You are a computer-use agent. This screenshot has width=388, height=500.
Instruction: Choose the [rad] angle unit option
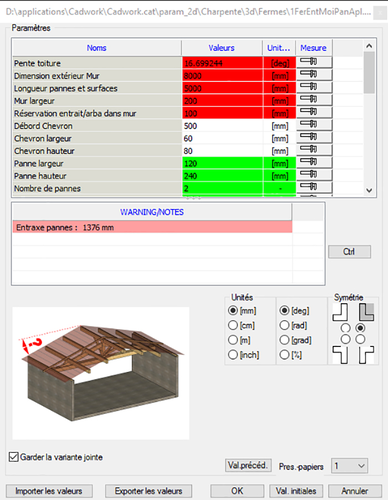(284, 325)
